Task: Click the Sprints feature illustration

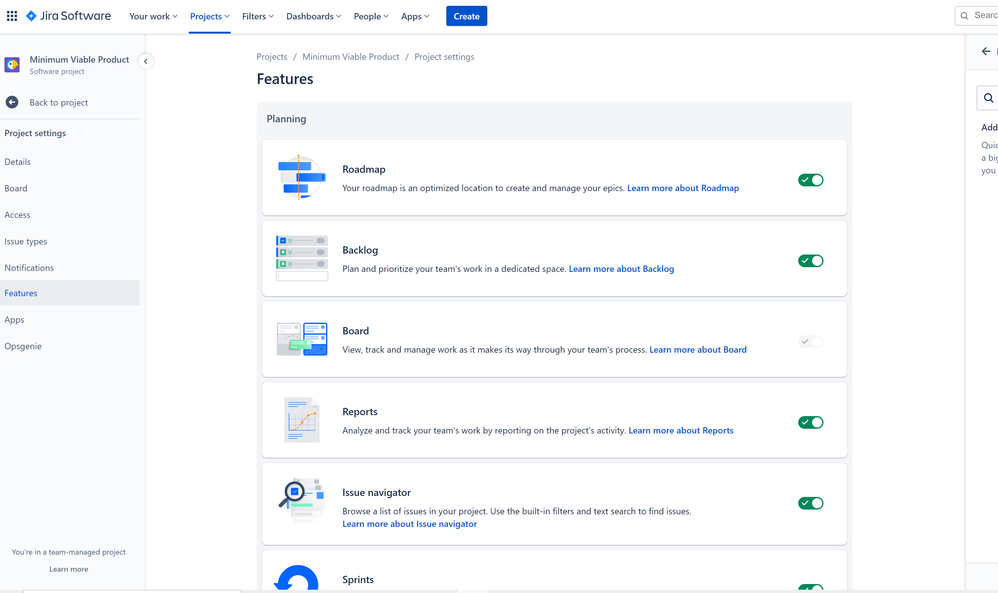Action: coord(297,578)
